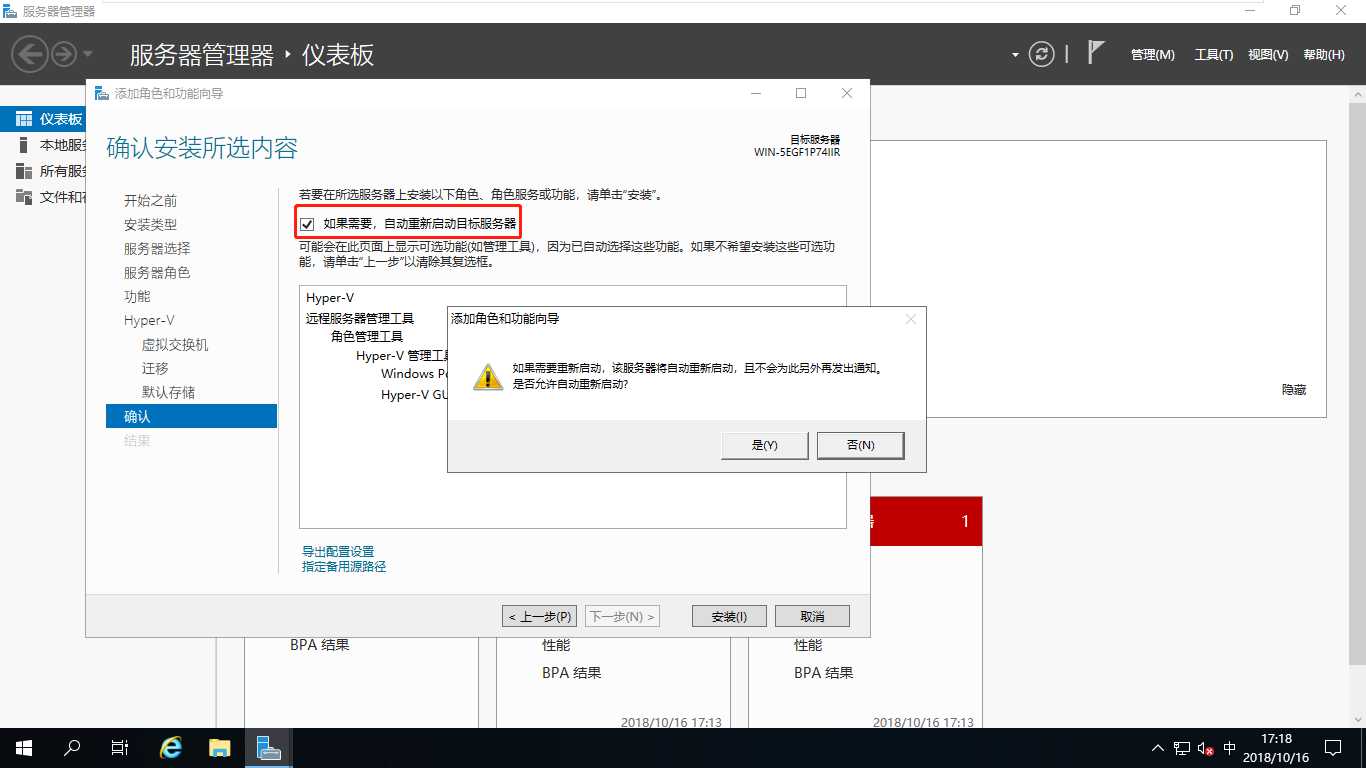This screenshot has height=768, width=1366.
Task: Click the refresh icon in Server Manager header
Action: click(x=1042, y=54)
